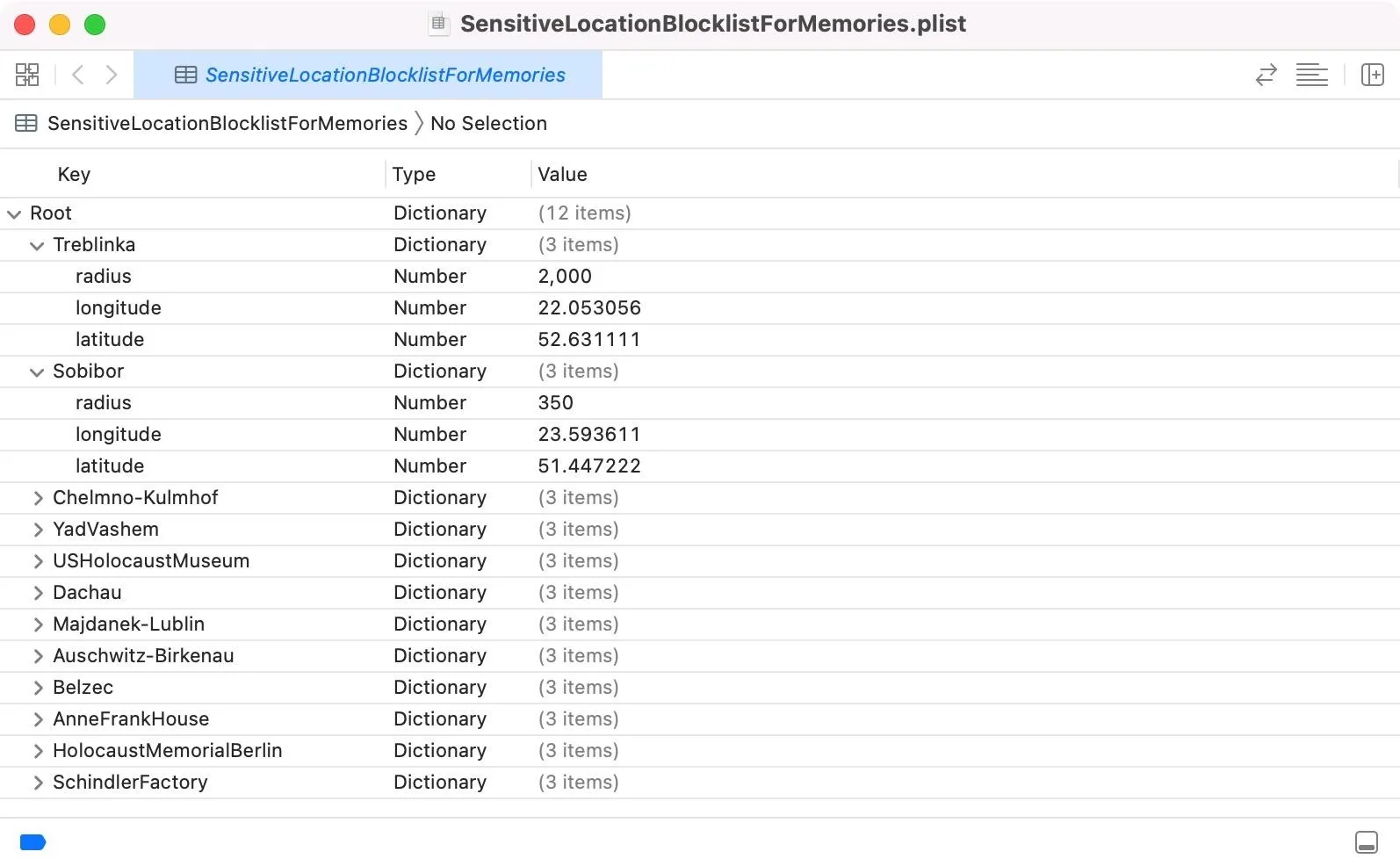Collapse the Treblinka entry
This screenshot has height=866, width=1400.
[x=37, y=245]
